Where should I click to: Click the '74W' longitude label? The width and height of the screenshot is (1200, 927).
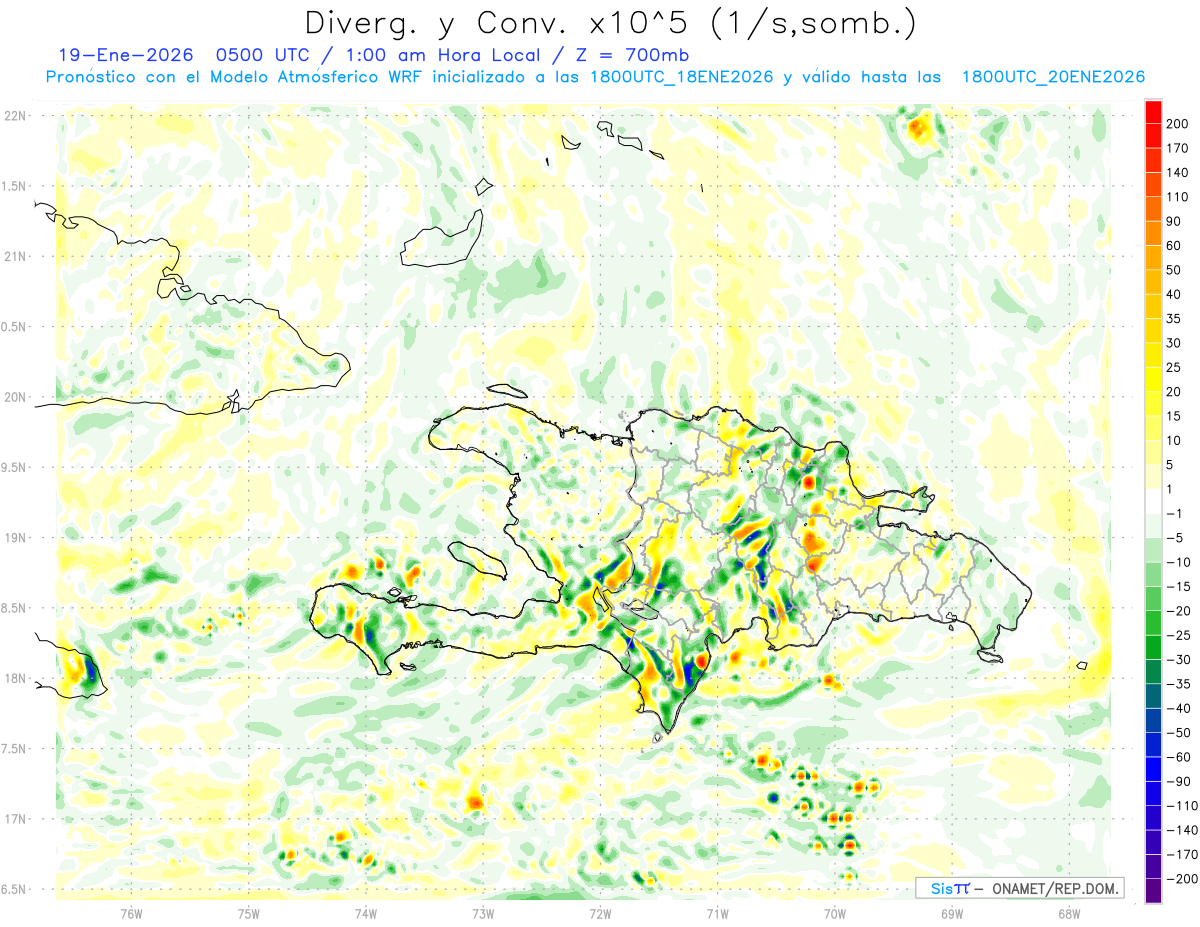365,912
